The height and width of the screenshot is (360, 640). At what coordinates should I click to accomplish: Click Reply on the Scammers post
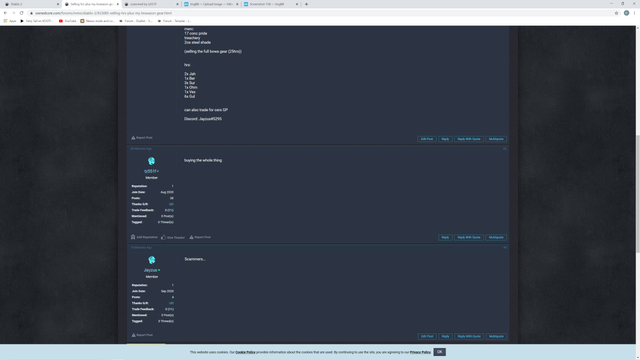[x=445, y=336]
